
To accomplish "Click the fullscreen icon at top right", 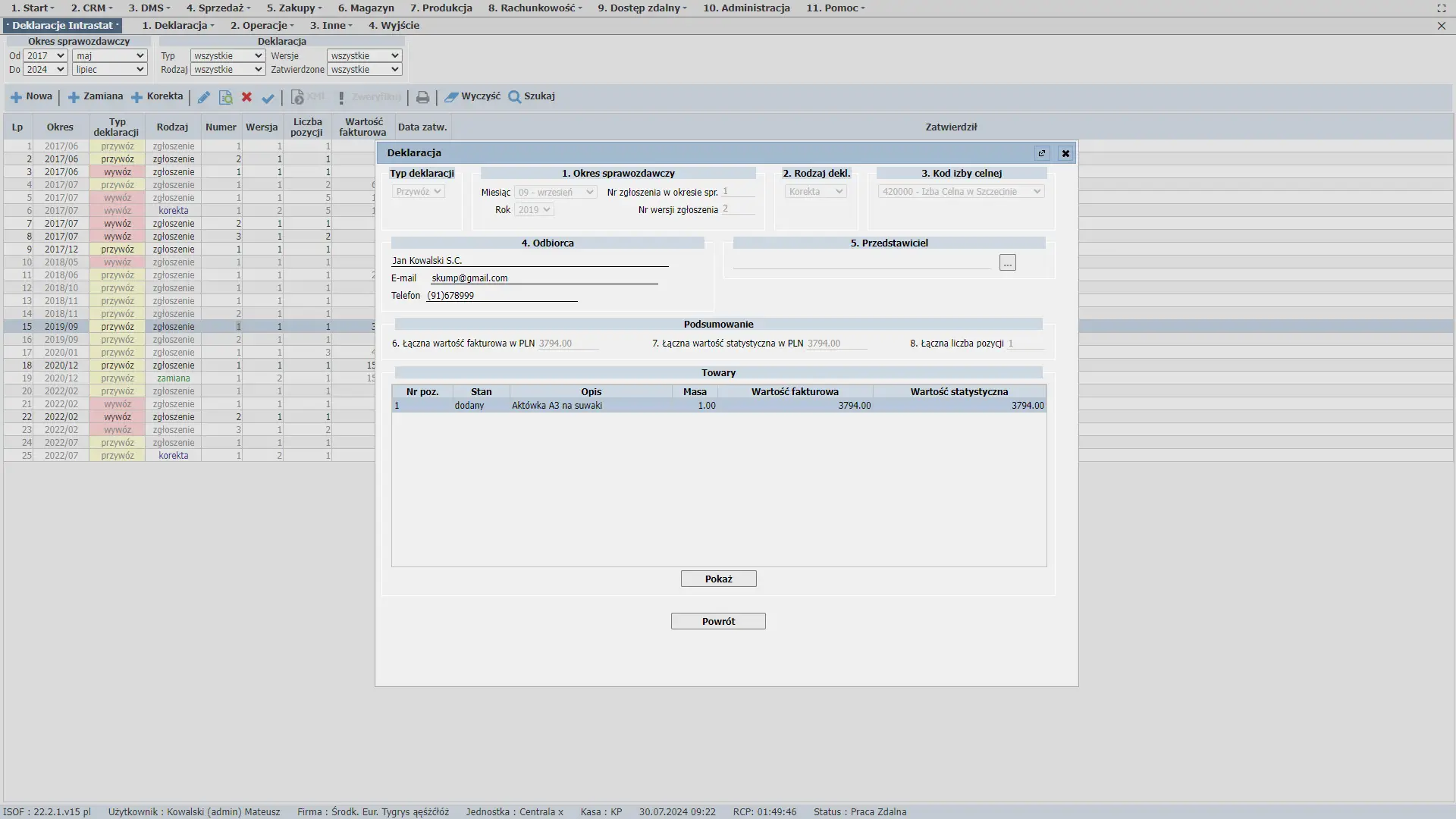I will coord(1441,8).
